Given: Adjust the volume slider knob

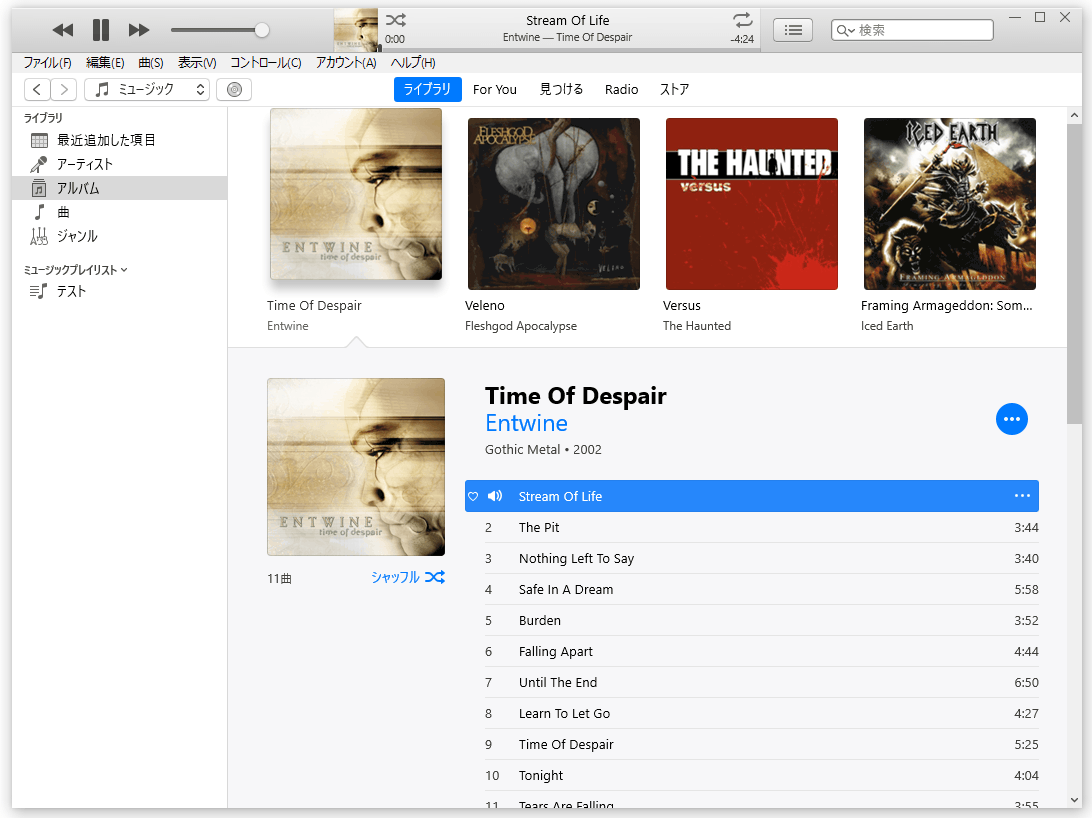Looking at the screenshot, I should coord(262,30).
